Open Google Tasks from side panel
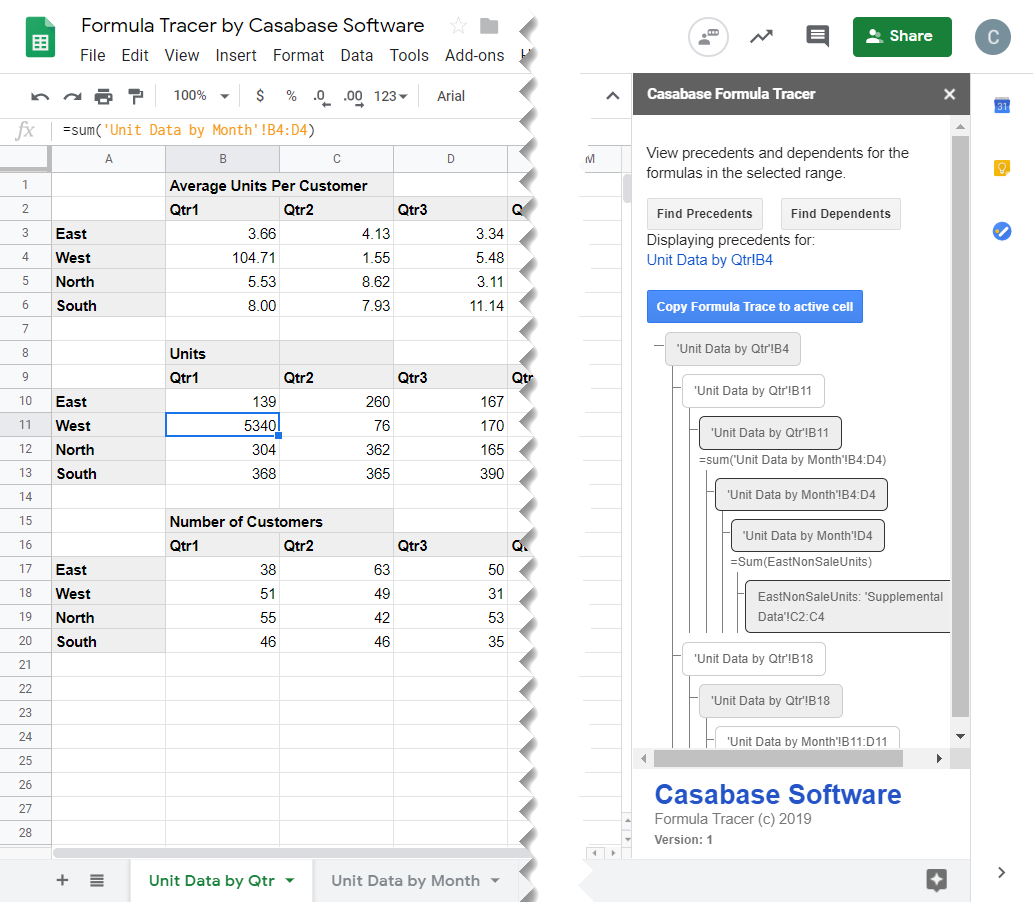Screen dimensions: 1033x902 tap(1001, 231)
